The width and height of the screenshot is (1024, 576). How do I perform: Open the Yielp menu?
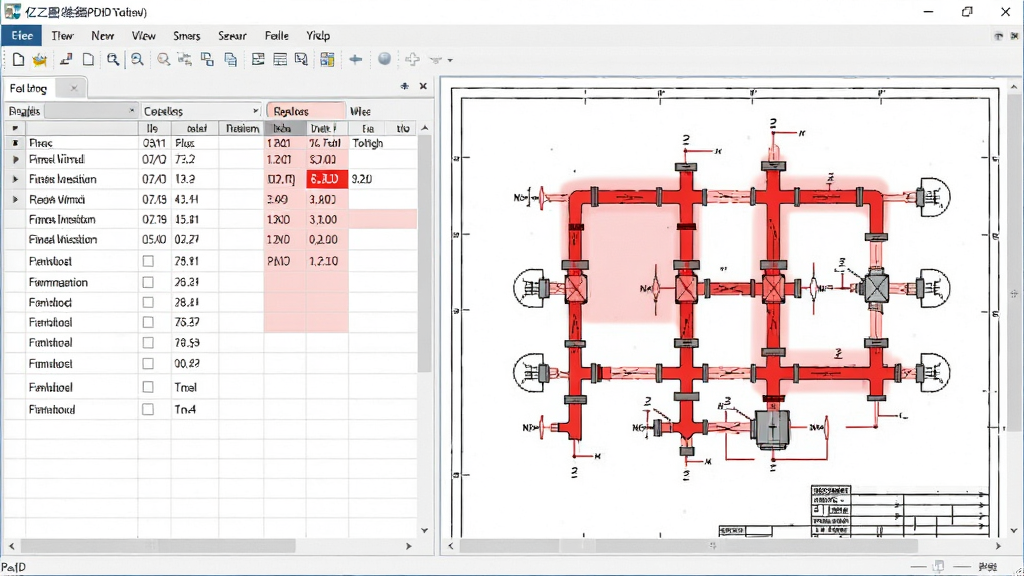coord(318,36)
